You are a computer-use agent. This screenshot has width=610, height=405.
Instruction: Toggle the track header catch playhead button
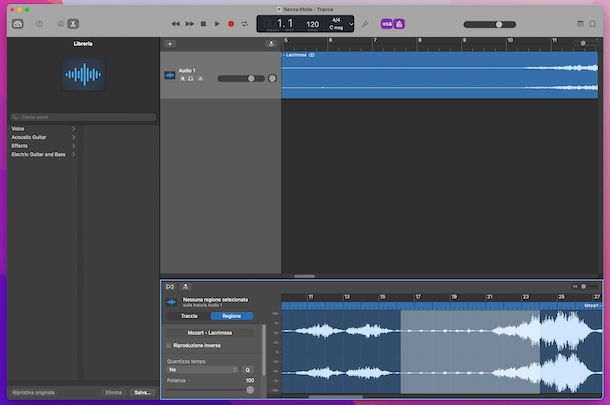pyautogui.click(x=271, y=44)
